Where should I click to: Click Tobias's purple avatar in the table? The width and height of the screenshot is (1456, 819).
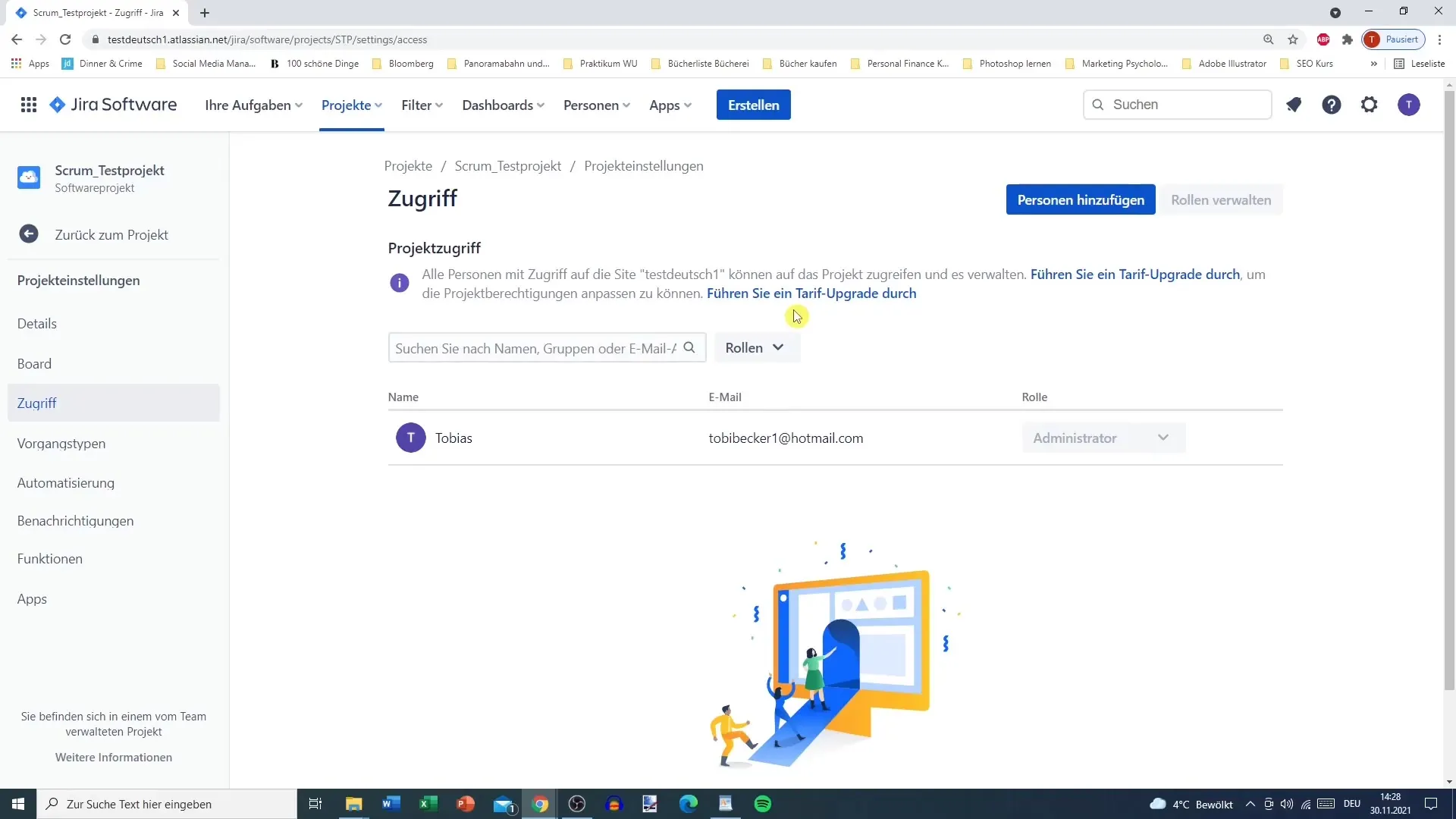411,438
